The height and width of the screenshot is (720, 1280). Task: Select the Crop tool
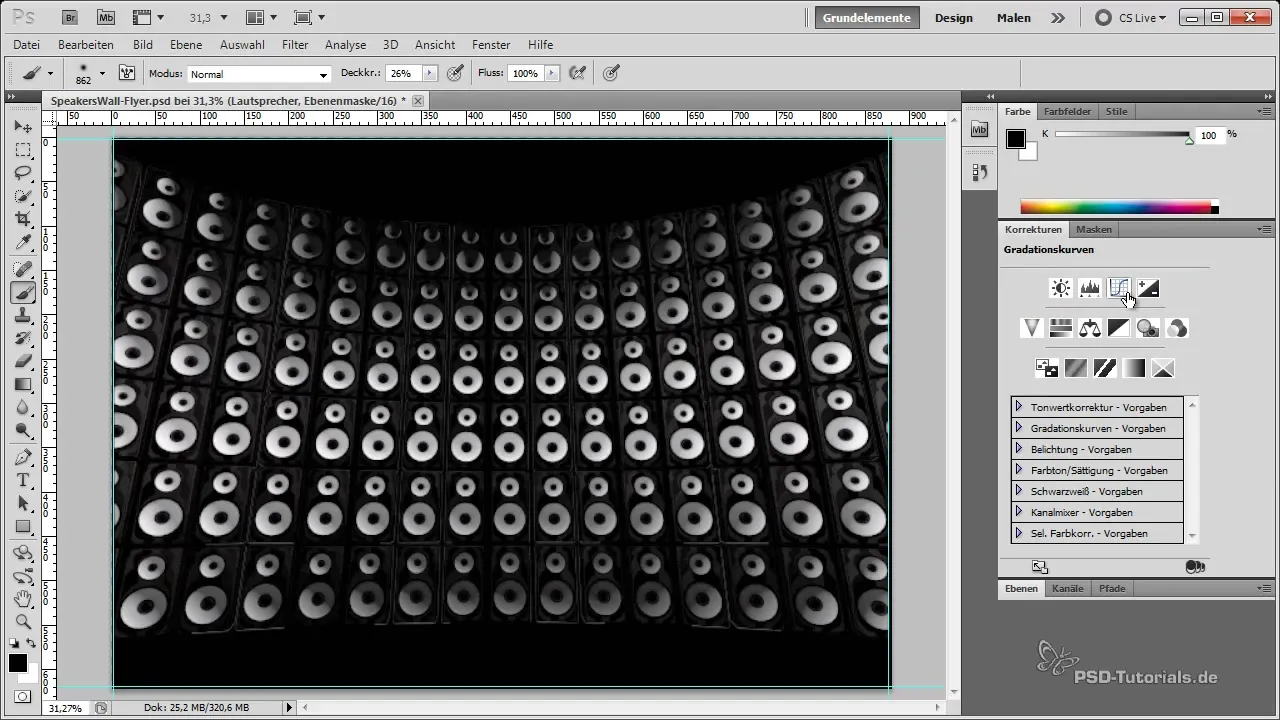[x=23, y=219]
